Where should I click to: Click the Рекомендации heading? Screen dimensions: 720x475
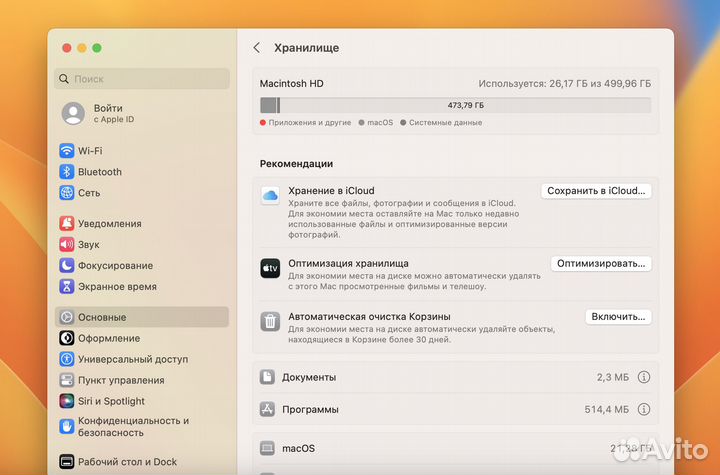[296, 164]
